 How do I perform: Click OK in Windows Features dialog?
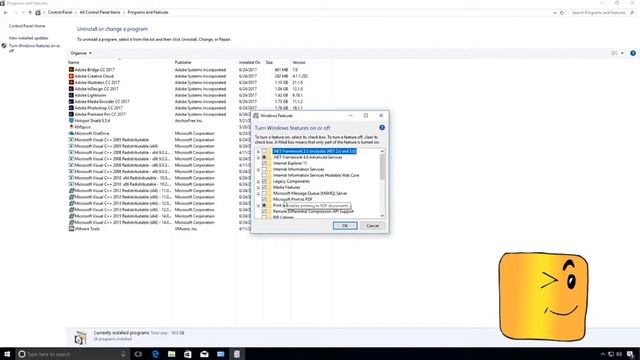(345, 226)
